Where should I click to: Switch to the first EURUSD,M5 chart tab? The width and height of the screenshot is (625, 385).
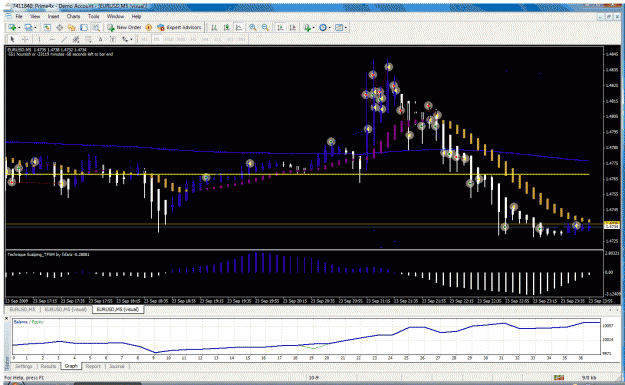point(22,309)
